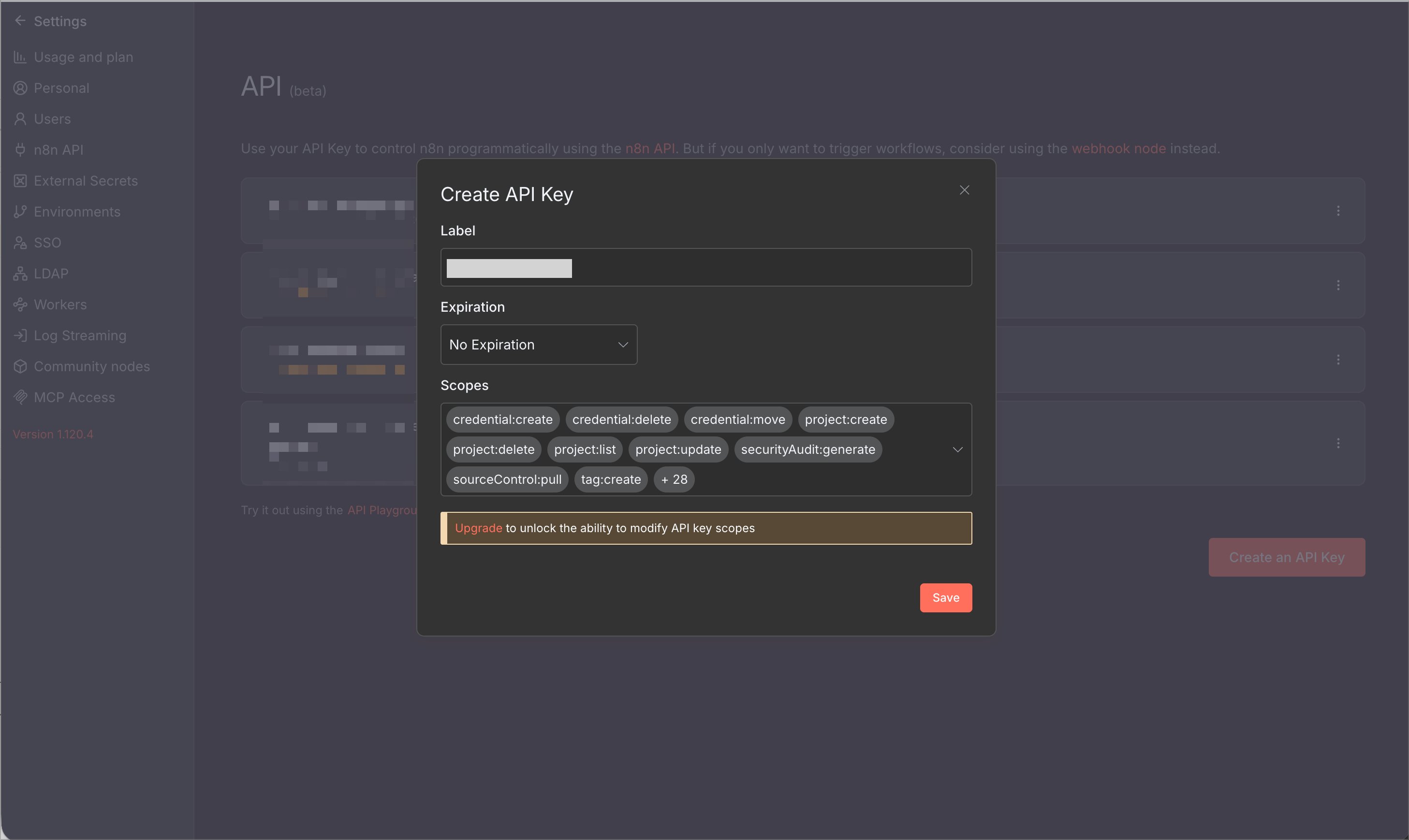Click the Users person icon
Viewport: 1409px width, 840px height.
pos(20,119)
